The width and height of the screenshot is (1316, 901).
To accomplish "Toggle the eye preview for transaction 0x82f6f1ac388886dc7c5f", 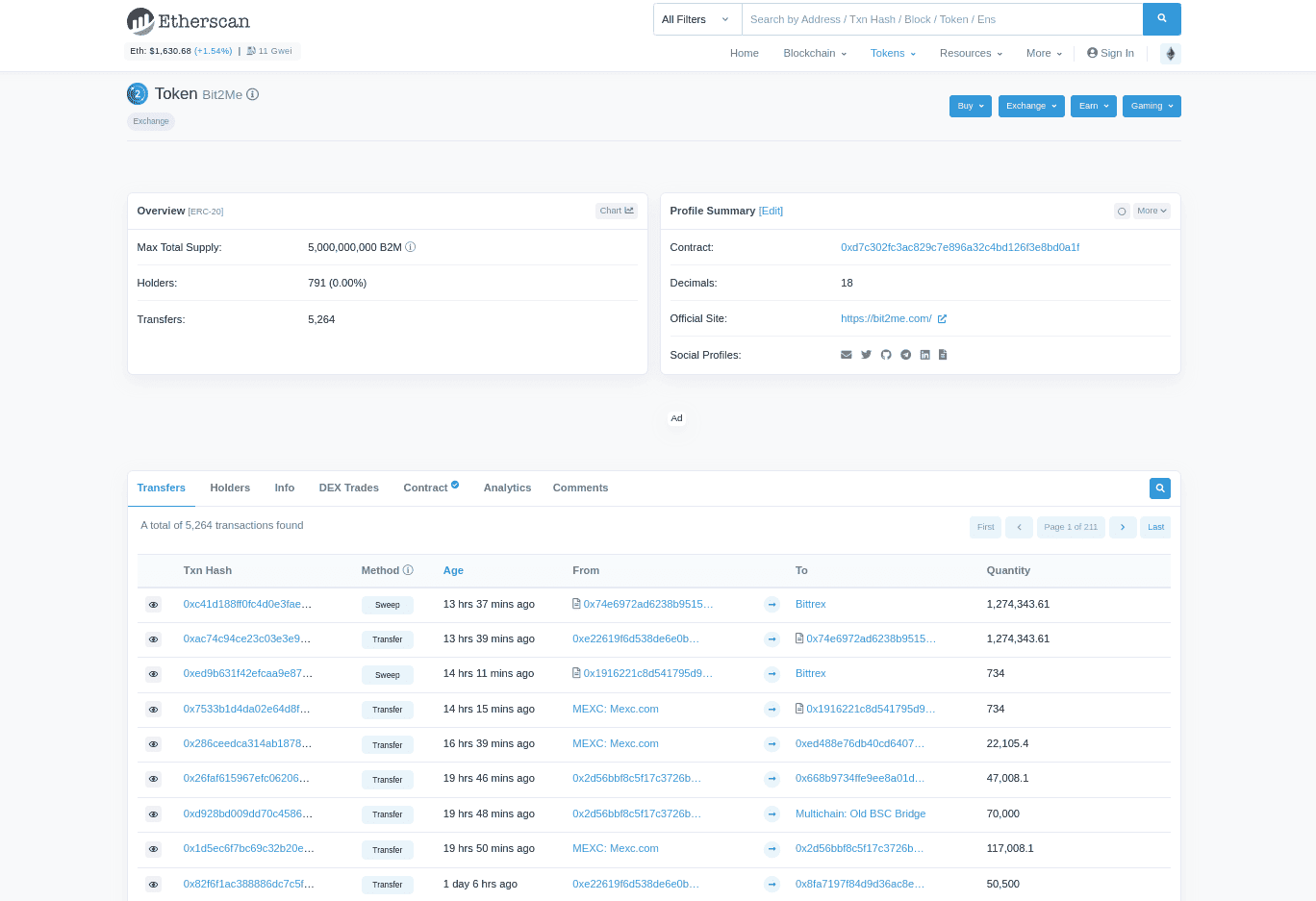I will point(153,885).
